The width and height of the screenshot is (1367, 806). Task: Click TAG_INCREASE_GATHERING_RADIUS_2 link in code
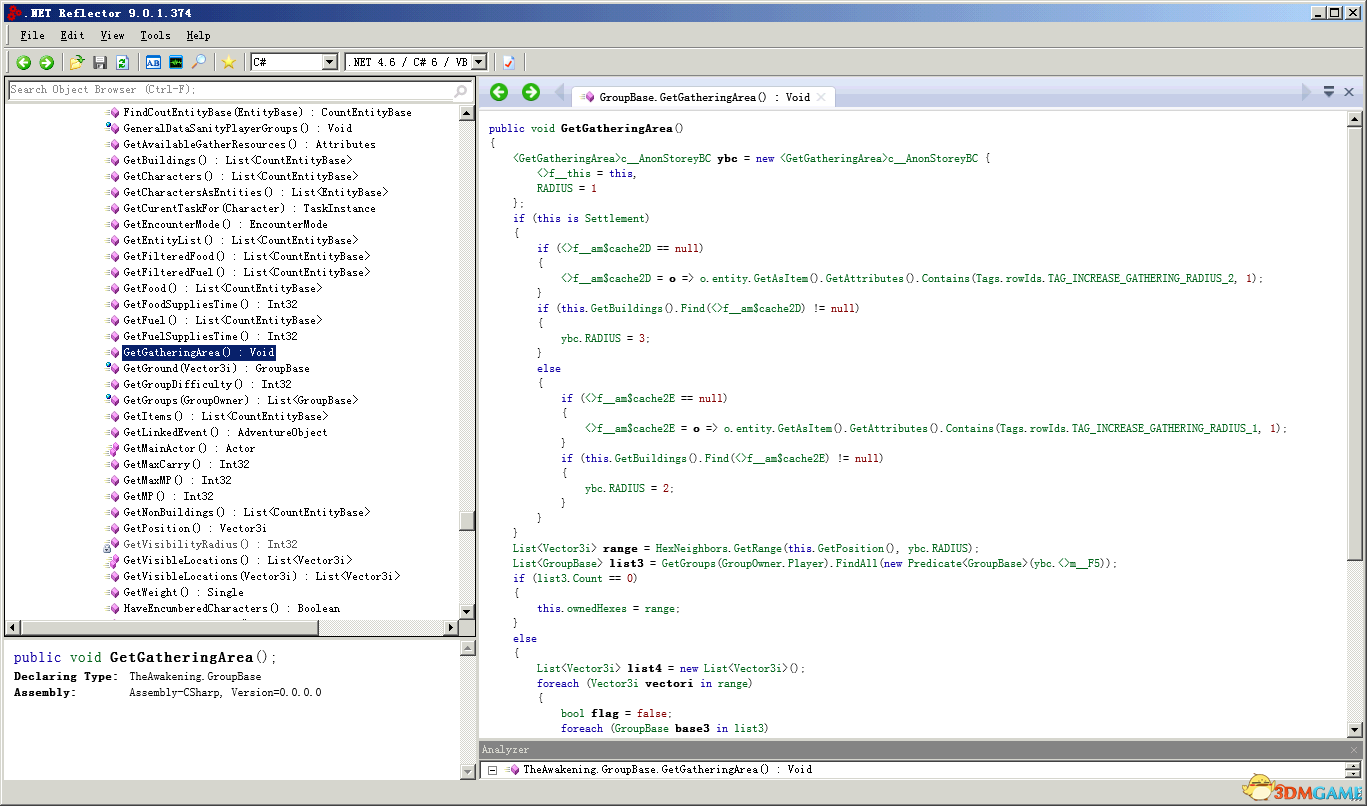pos(1140,278)
